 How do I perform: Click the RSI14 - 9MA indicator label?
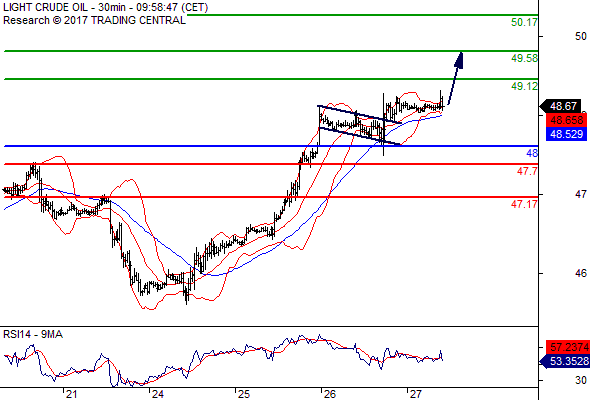[33, 334]
